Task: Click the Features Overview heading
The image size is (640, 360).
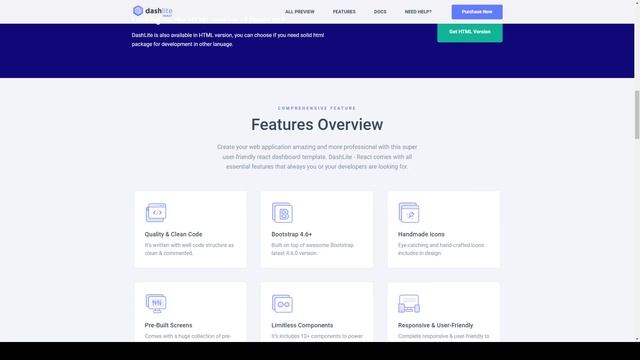Action: point(317,124)
